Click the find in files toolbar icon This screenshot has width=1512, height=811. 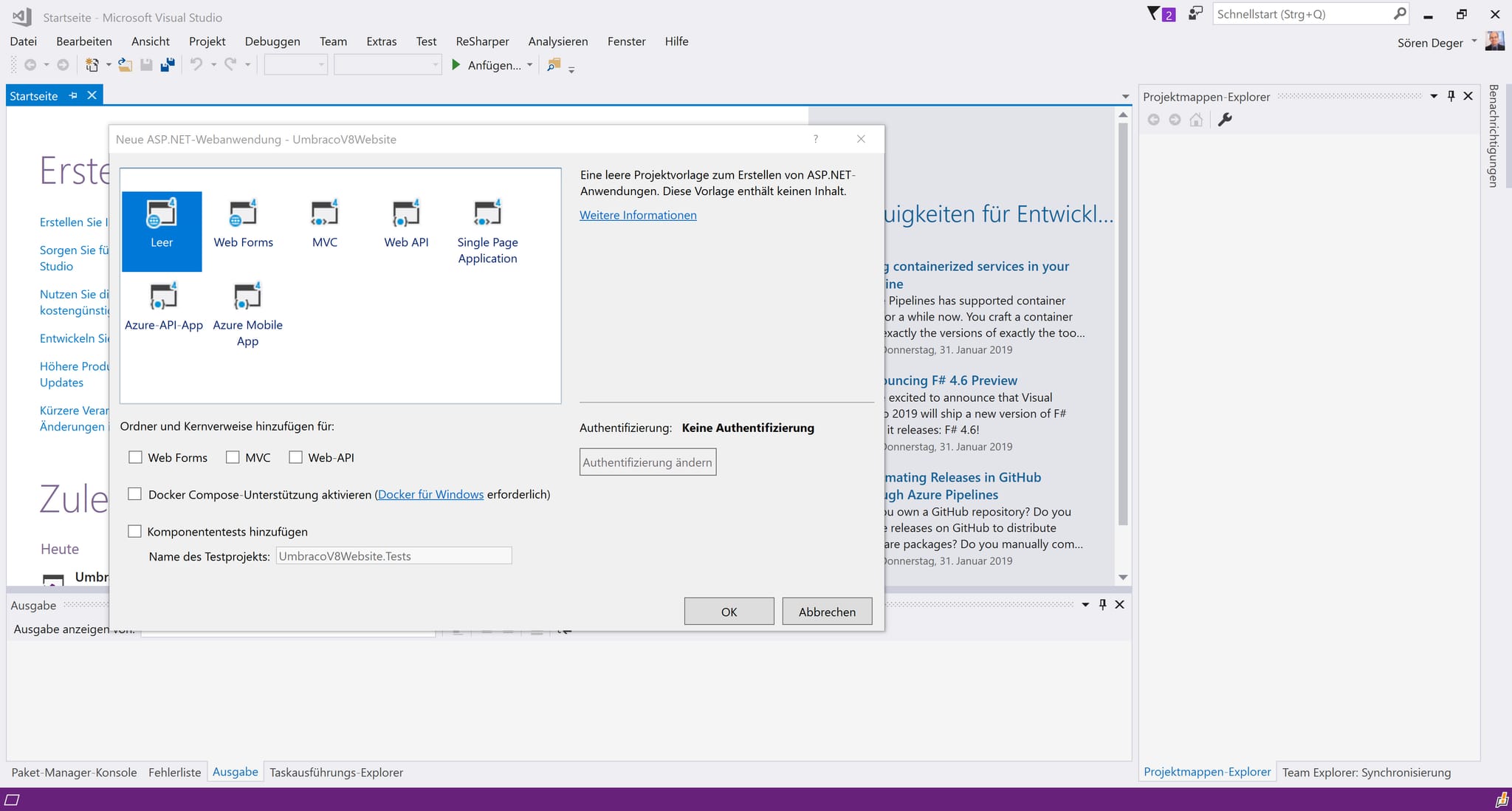[554, 65]
